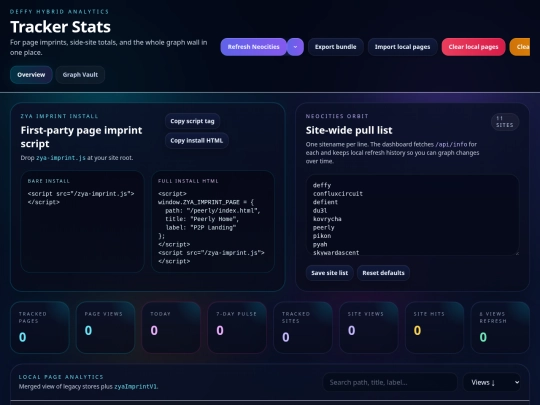
Task: Click the Site Hits stat card
Action: tap(435, 328)
